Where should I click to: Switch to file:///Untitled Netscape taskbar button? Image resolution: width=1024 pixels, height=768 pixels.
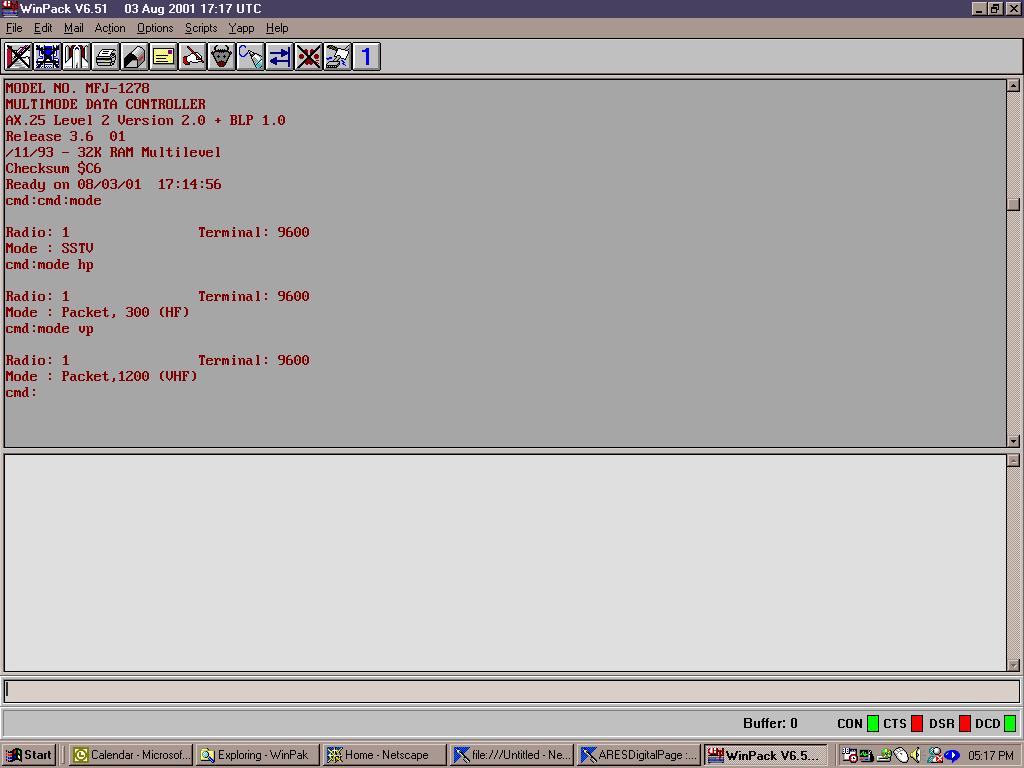tap(511, 755)
